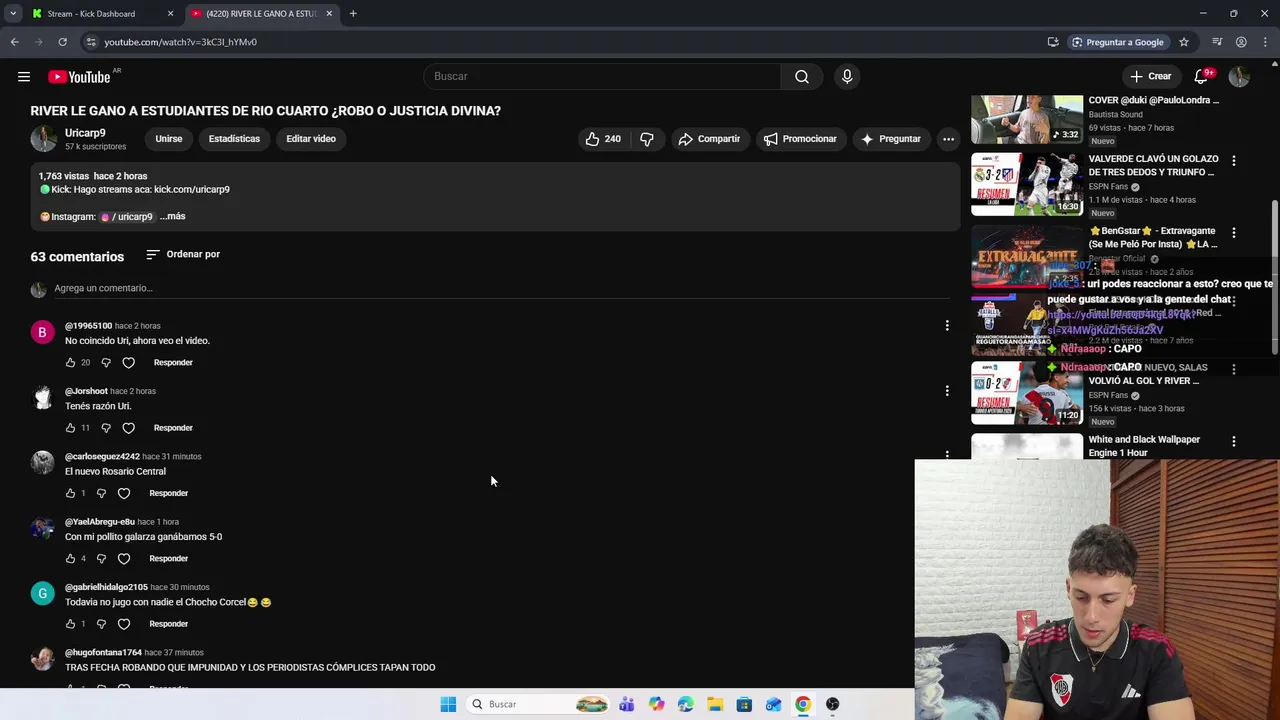The height and width of the screenshot is (720, 1280).
Task: Heart the comment by @YaelAbregu-e8u
Action: (124, 558)
